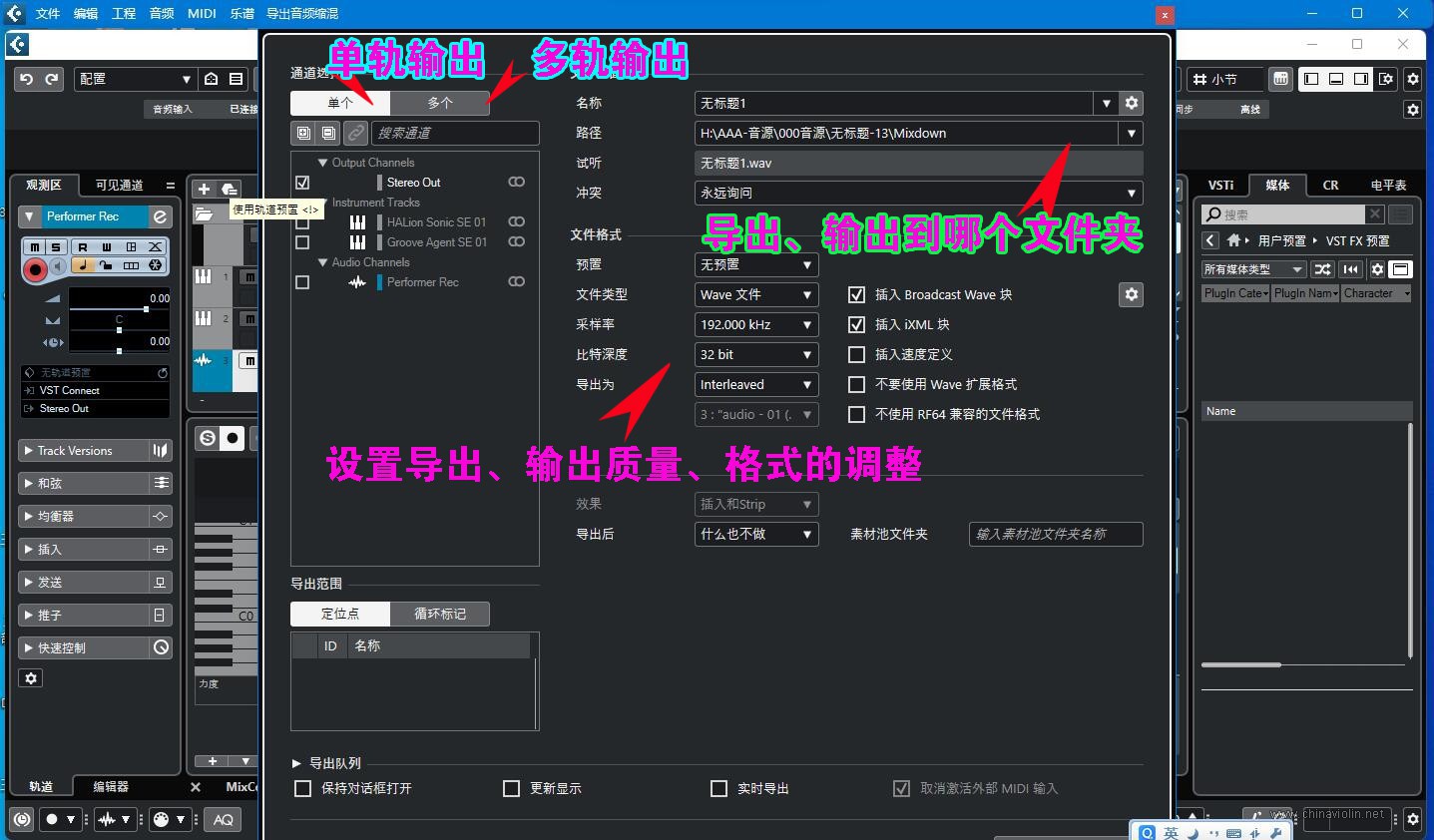The image size is (1434, 840).
Task: Collapse the Output Channels tree group
Action: 322,163
